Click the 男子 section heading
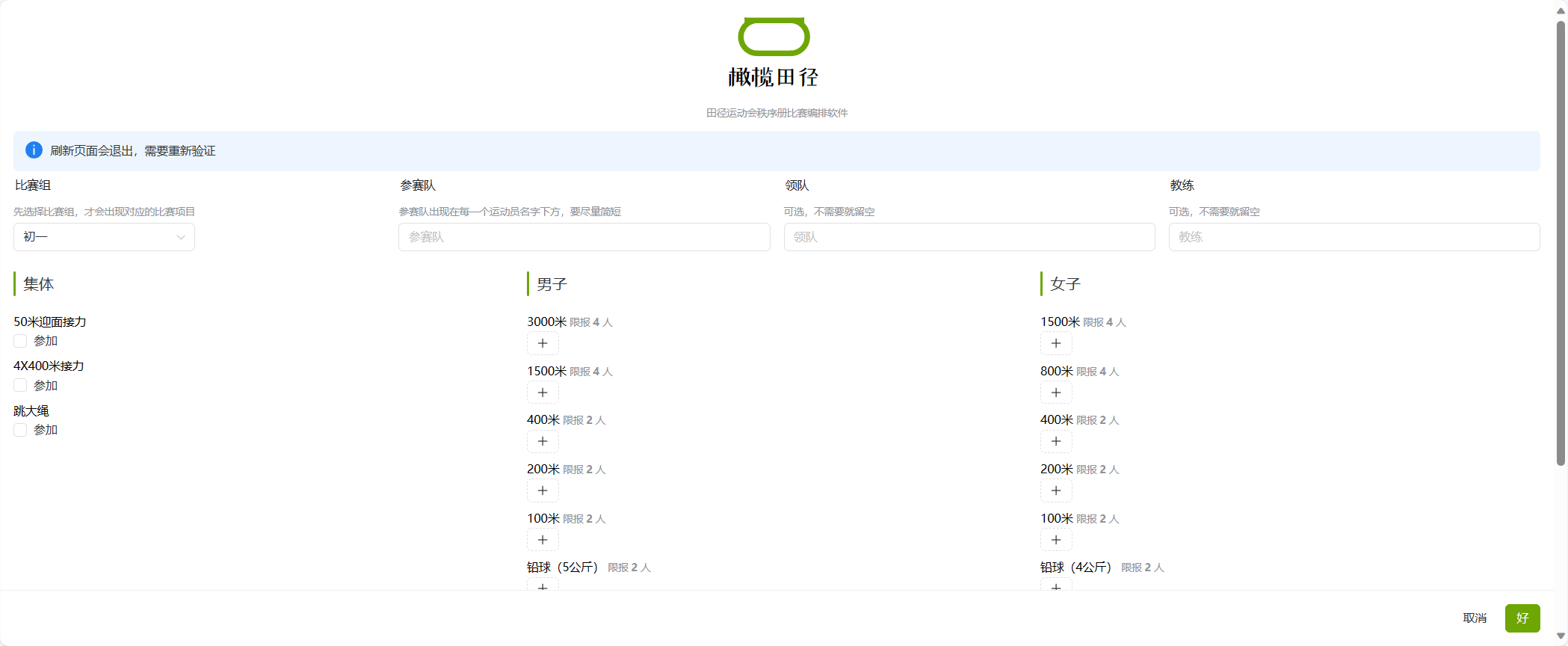Image resolution: width=1568 pixels, height=646 pixels. [552, 284]
